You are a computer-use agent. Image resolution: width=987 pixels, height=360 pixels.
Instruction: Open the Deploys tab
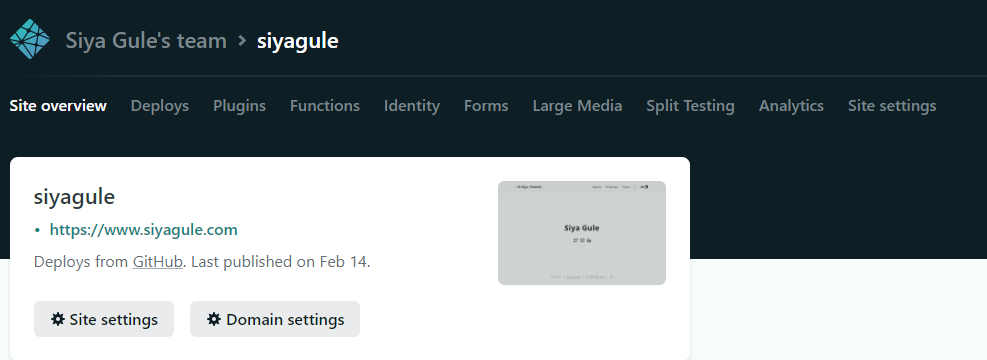pos(160,106)
